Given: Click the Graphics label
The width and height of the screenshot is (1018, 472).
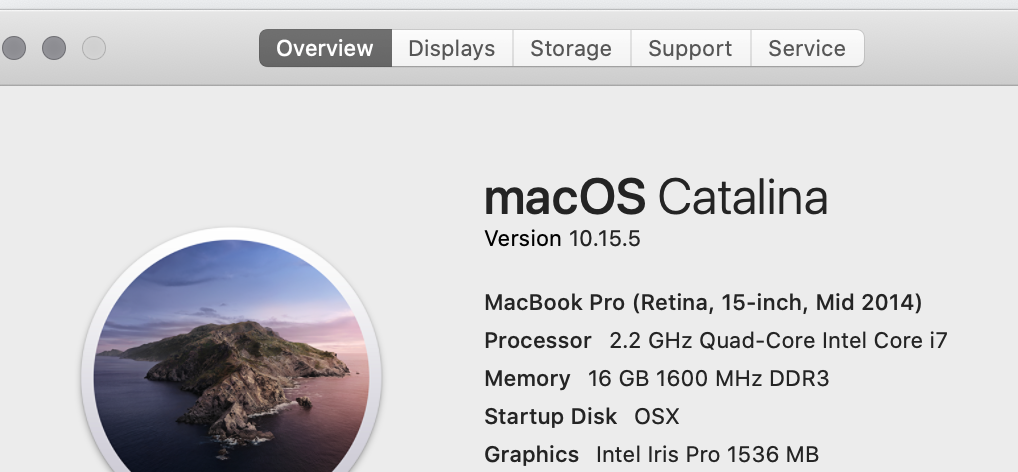Looking at the screenshot, I should coord(531,454).
